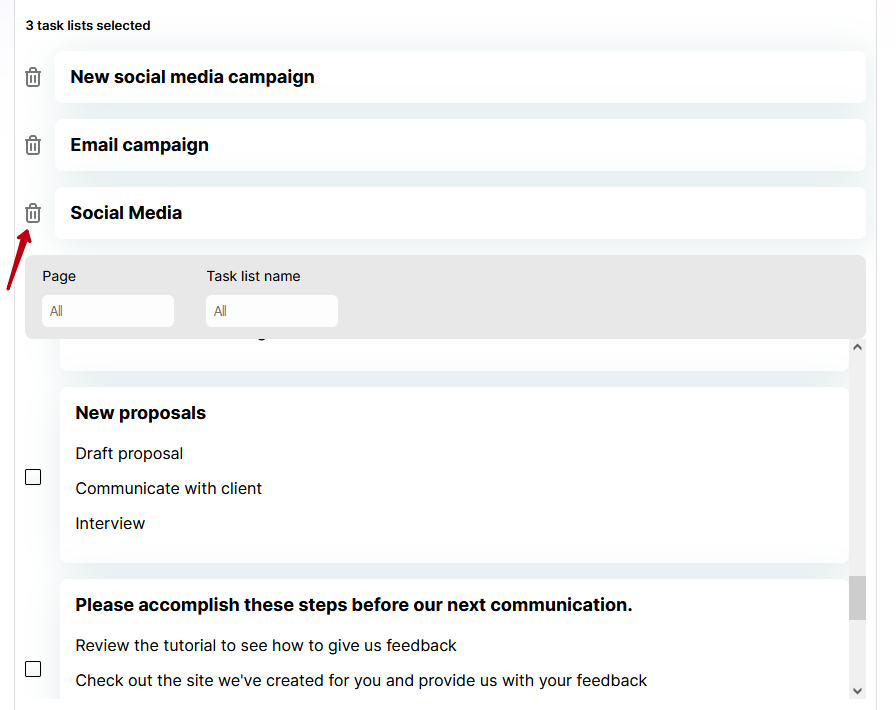Image resolution: width=896 pixels, height=710 pixels.
Task: Click the scrollbar up arrow
Action: (857, 347)
